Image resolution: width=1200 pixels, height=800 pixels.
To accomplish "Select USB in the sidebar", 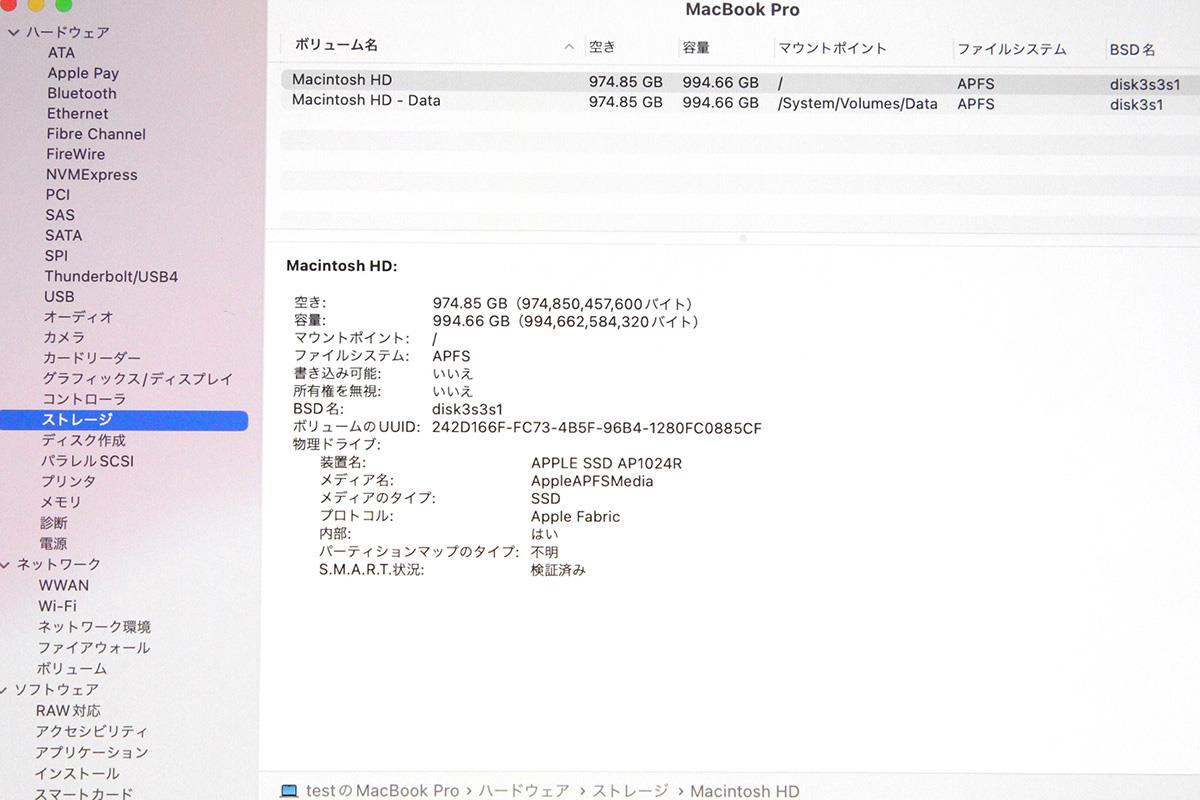I will [59, 297].
